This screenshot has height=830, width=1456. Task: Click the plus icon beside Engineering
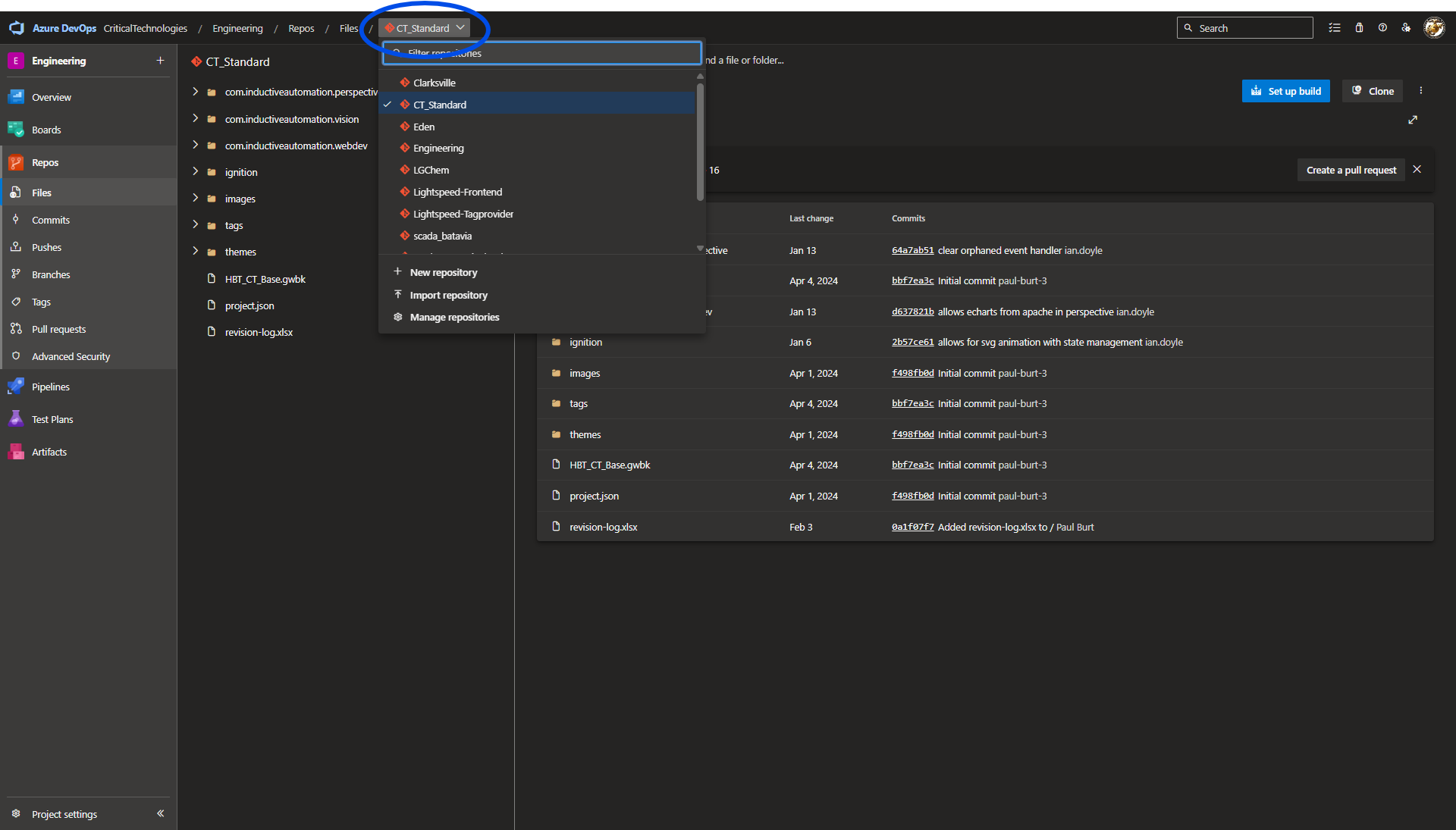pos(160,61)
